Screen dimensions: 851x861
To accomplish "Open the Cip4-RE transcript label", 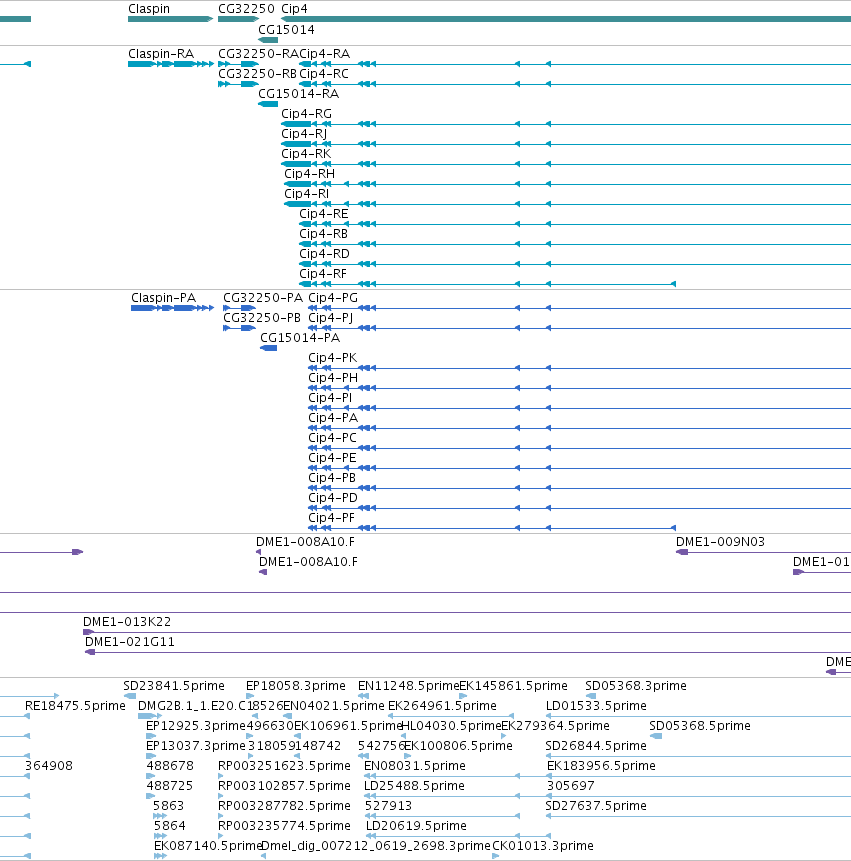I will coord(324,214).
